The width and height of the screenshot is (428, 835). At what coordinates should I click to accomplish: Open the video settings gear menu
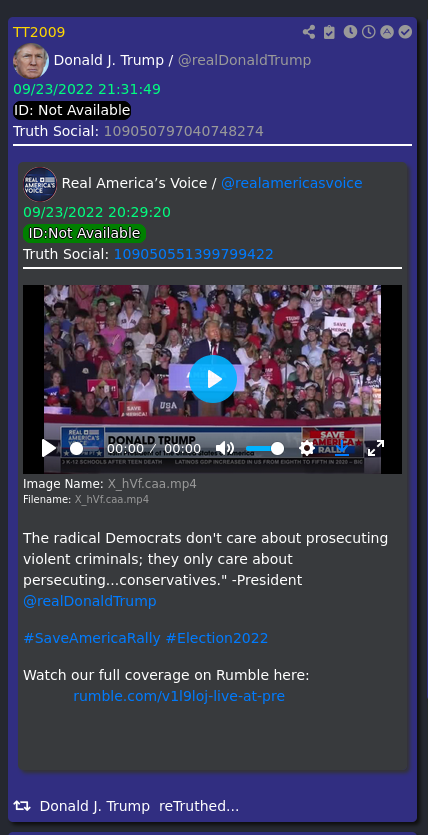pyautogui.click(x=307, y=448)
